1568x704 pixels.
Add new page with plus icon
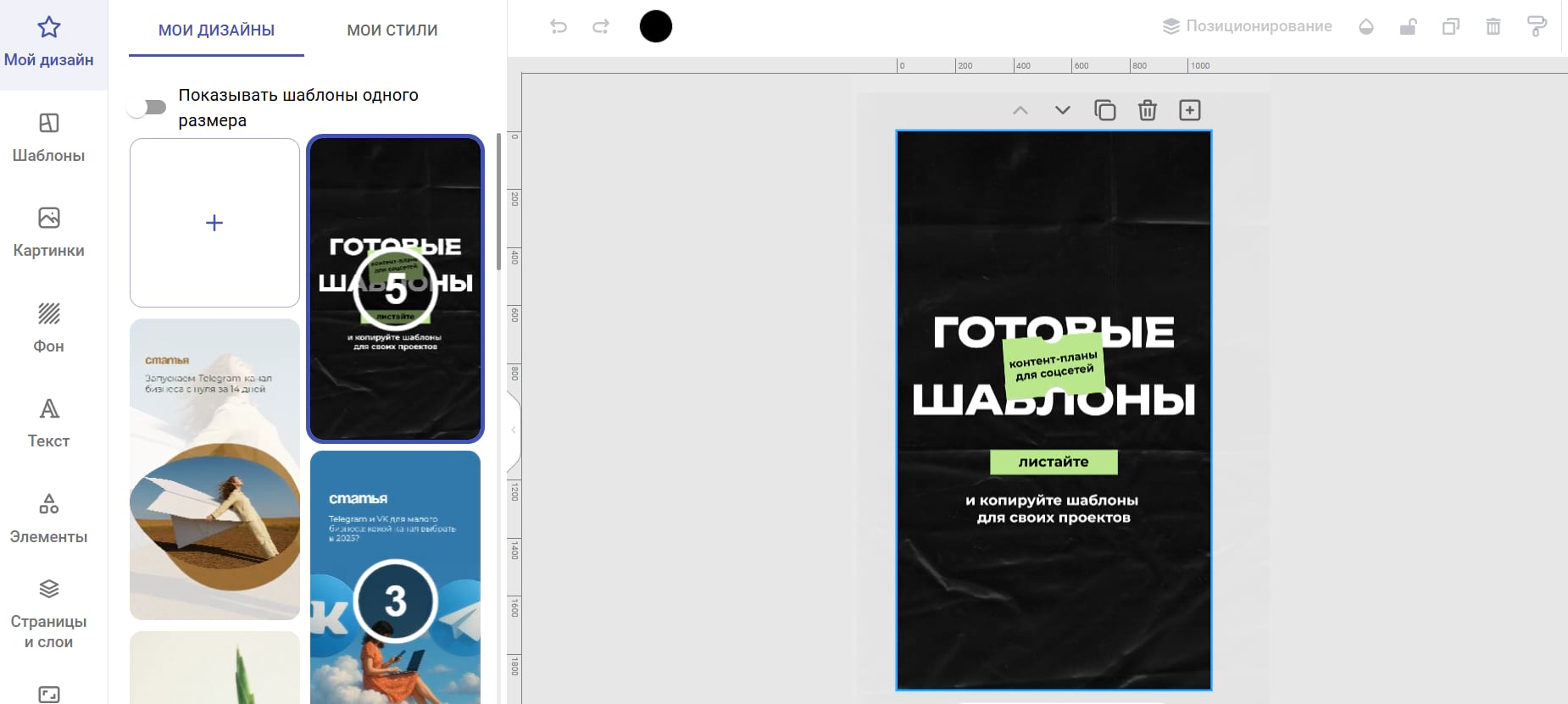pos(1189,110)
